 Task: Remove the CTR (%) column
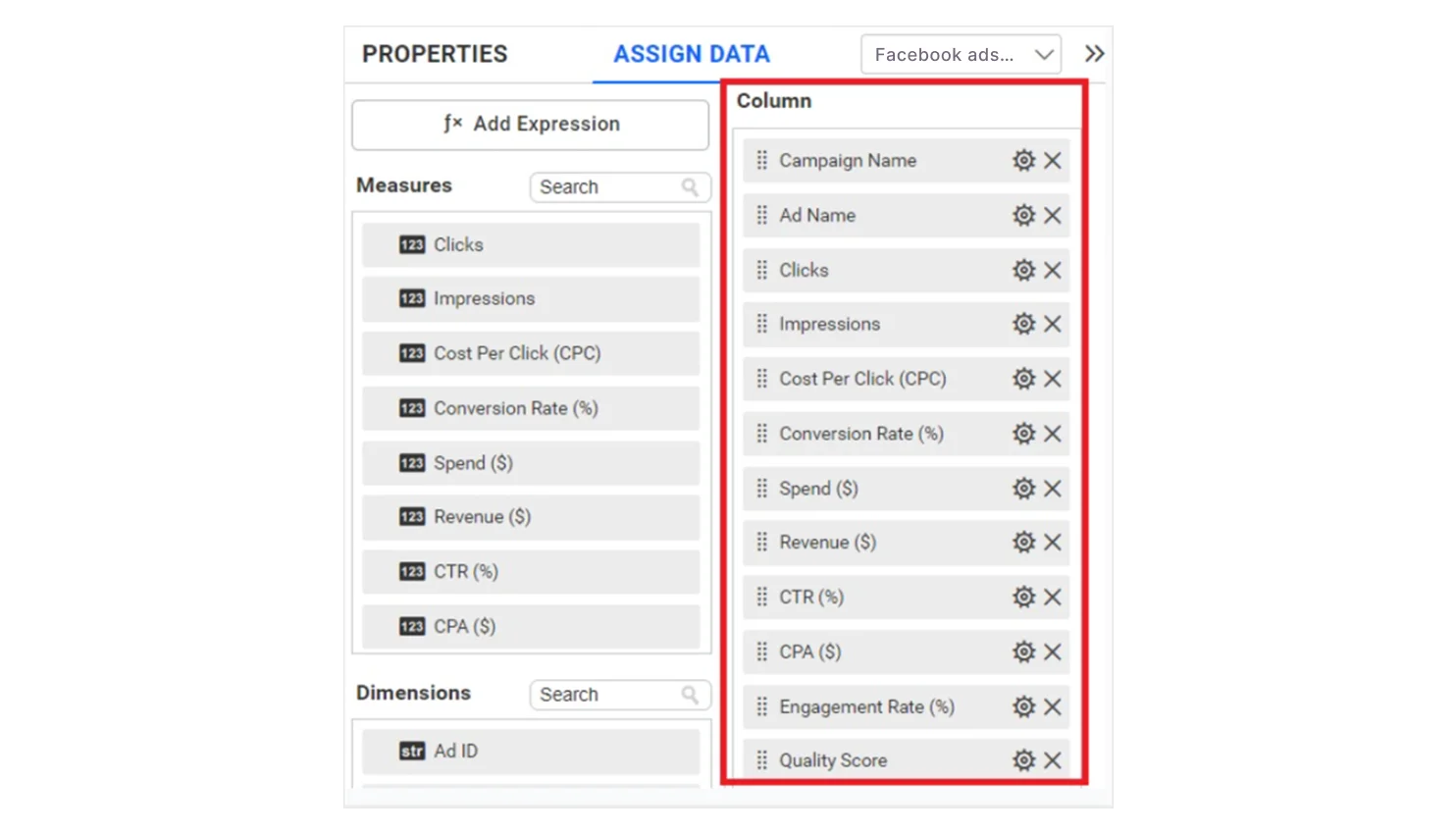point(1053,597)
